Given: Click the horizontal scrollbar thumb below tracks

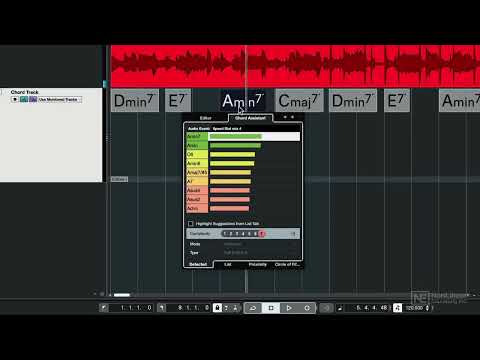Looking at the screenshot, I should click(x=122, y=295).
